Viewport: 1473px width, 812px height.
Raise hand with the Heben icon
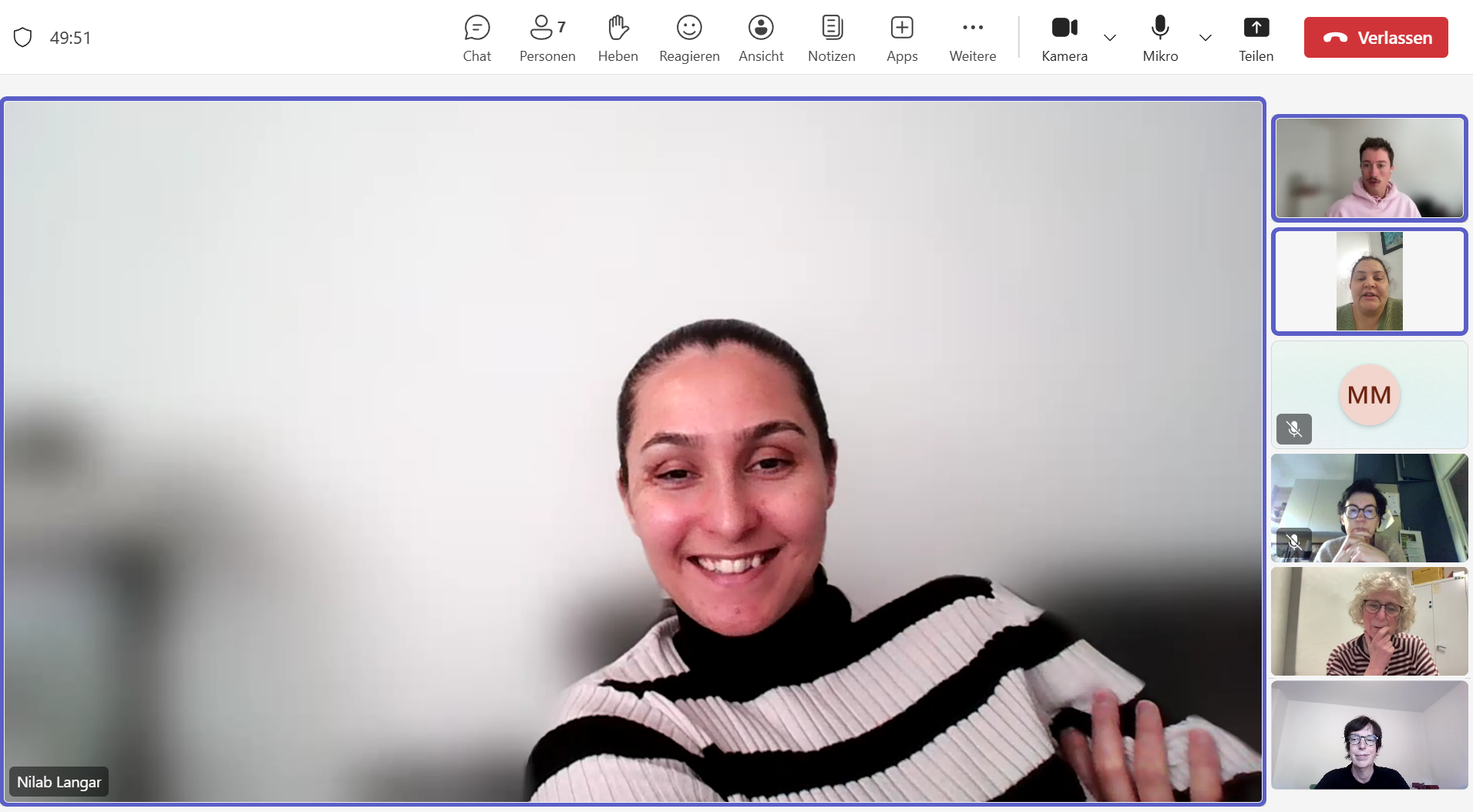(x=617, y=38)
